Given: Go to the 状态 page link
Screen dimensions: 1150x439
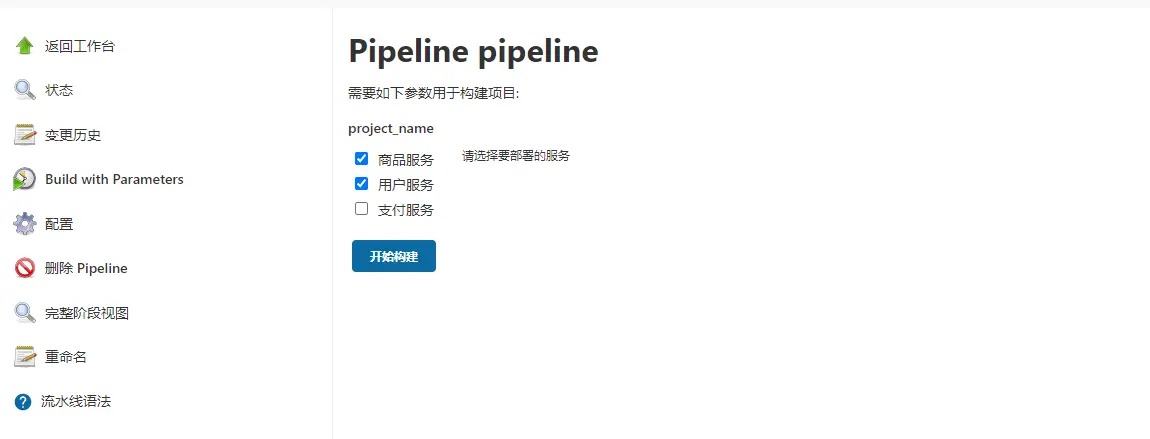Looking at the screenshot, I should [59, 90].
